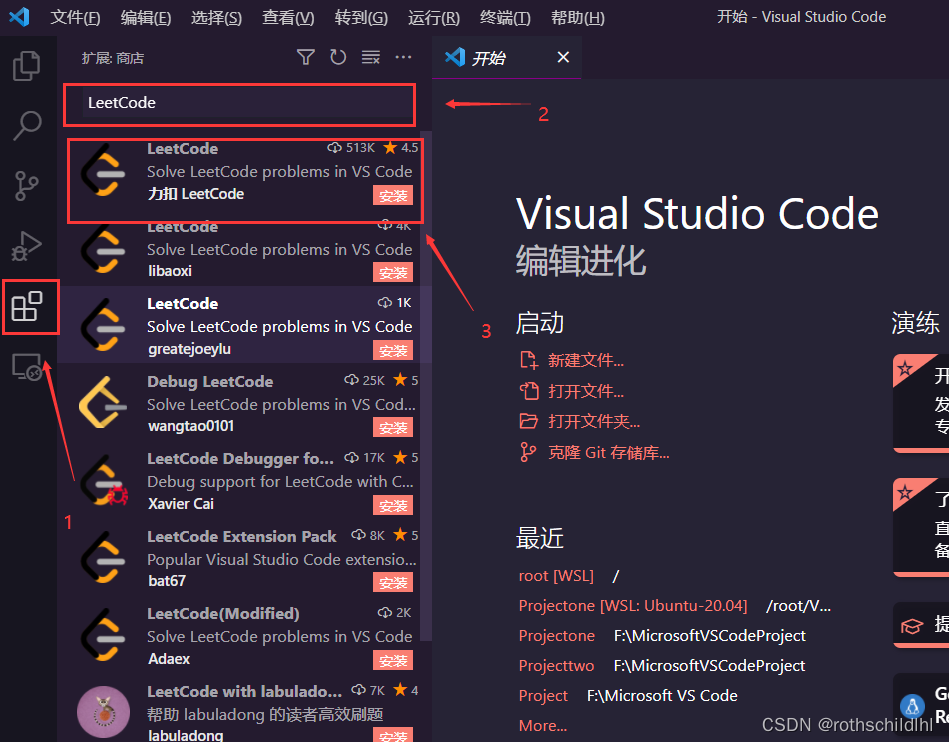Click the Open File icon under 启动
Image resolution: width=949 pixels, height=742 pixels.
(x=528, y=391)
